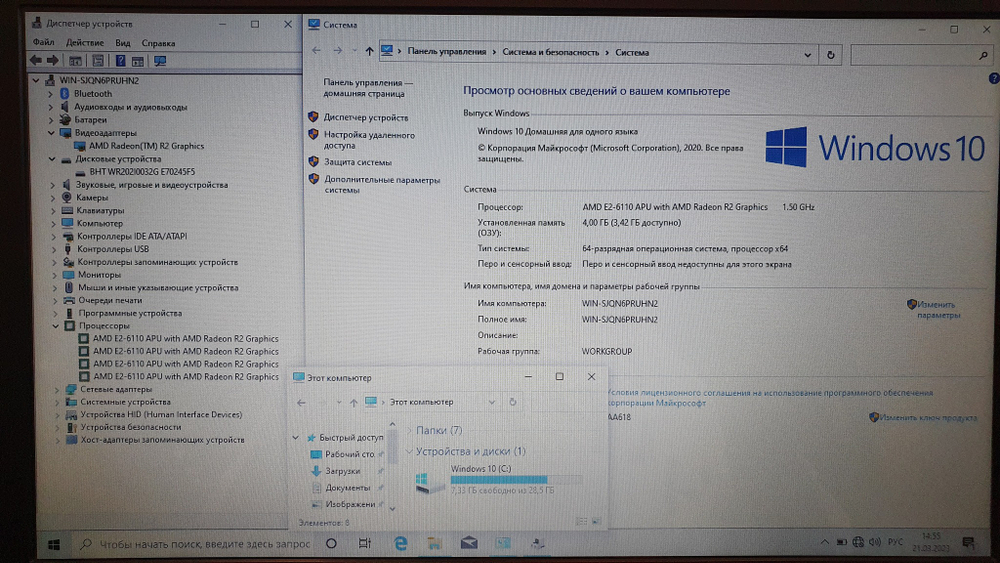Click Панель управления — домашняя страница link
This screenshot has height=563, width=1000.
click(367, 88)
